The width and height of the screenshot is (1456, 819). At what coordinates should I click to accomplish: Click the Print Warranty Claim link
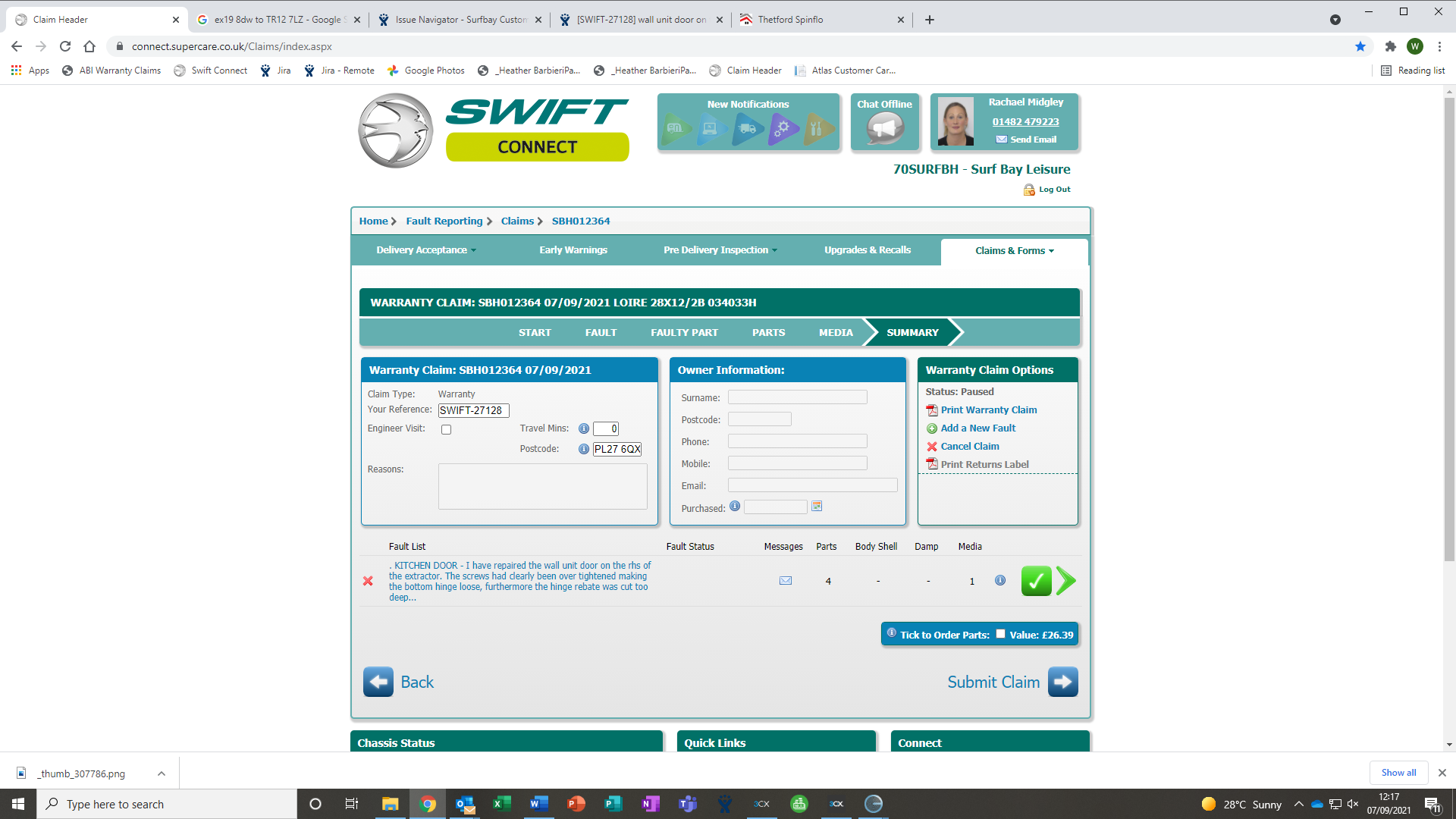click(x=988, y=410)
